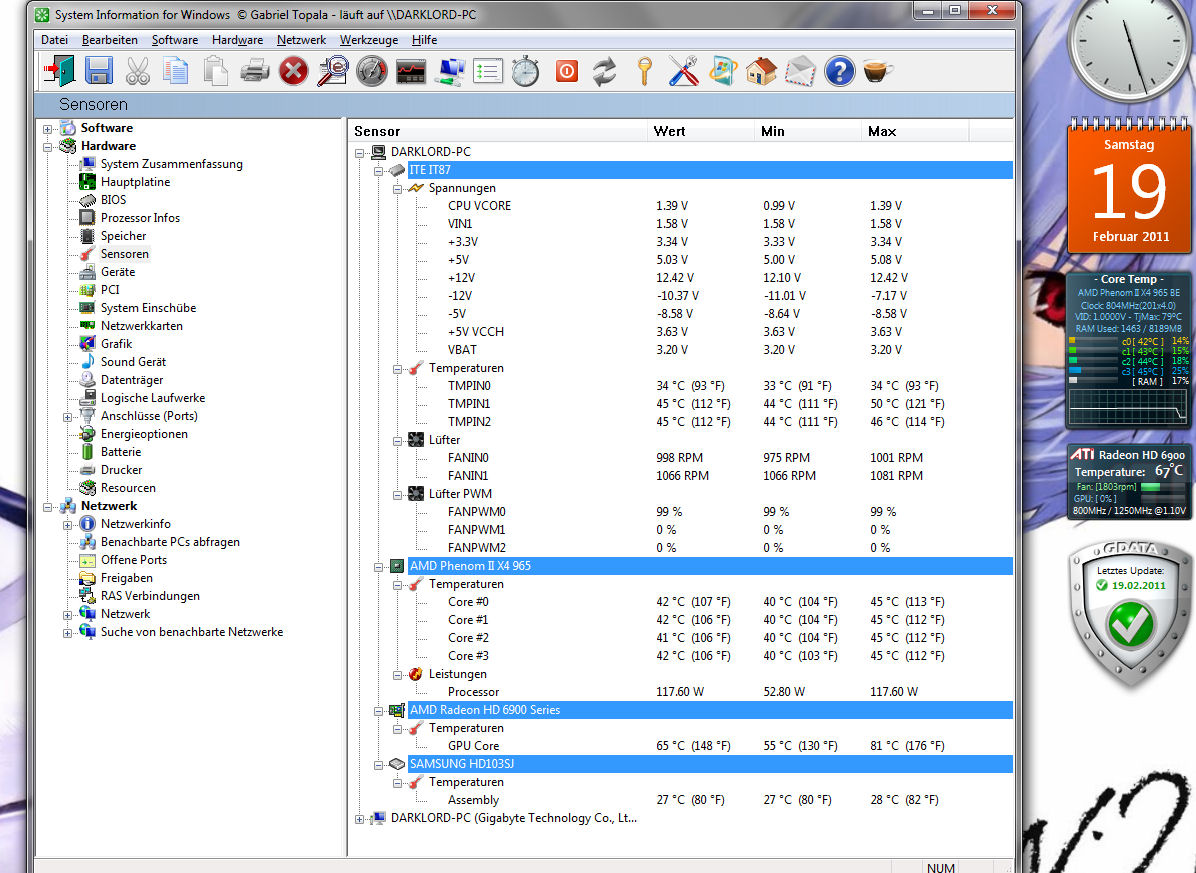Select the GPU Core temperature row
1196x873 pixels.
pyautogui.click(x=473, y=746)
